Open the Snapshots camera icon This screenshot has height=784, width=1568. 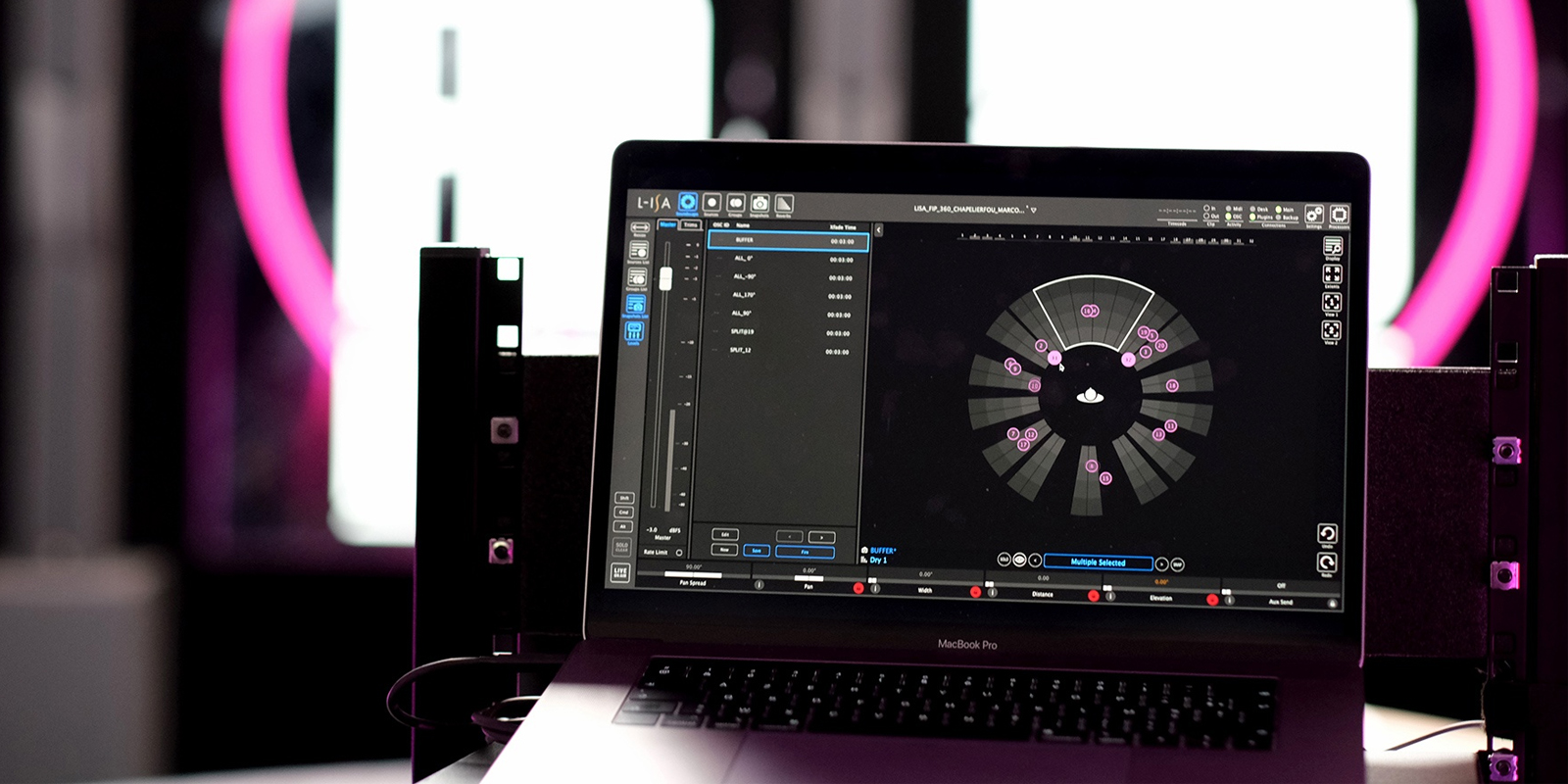759,204
